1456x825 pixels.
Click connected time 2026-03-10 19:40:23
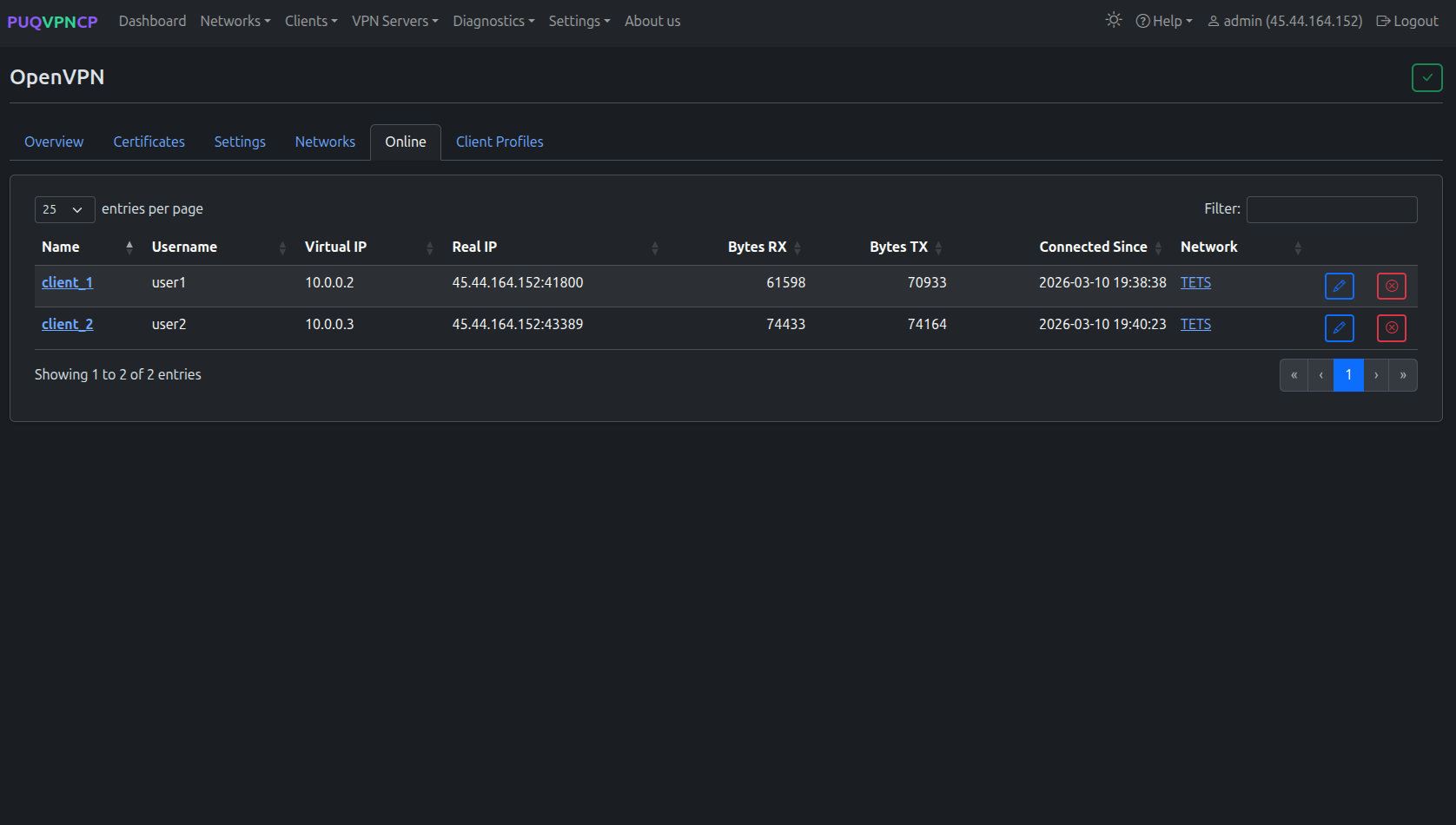coord(1102,324)
